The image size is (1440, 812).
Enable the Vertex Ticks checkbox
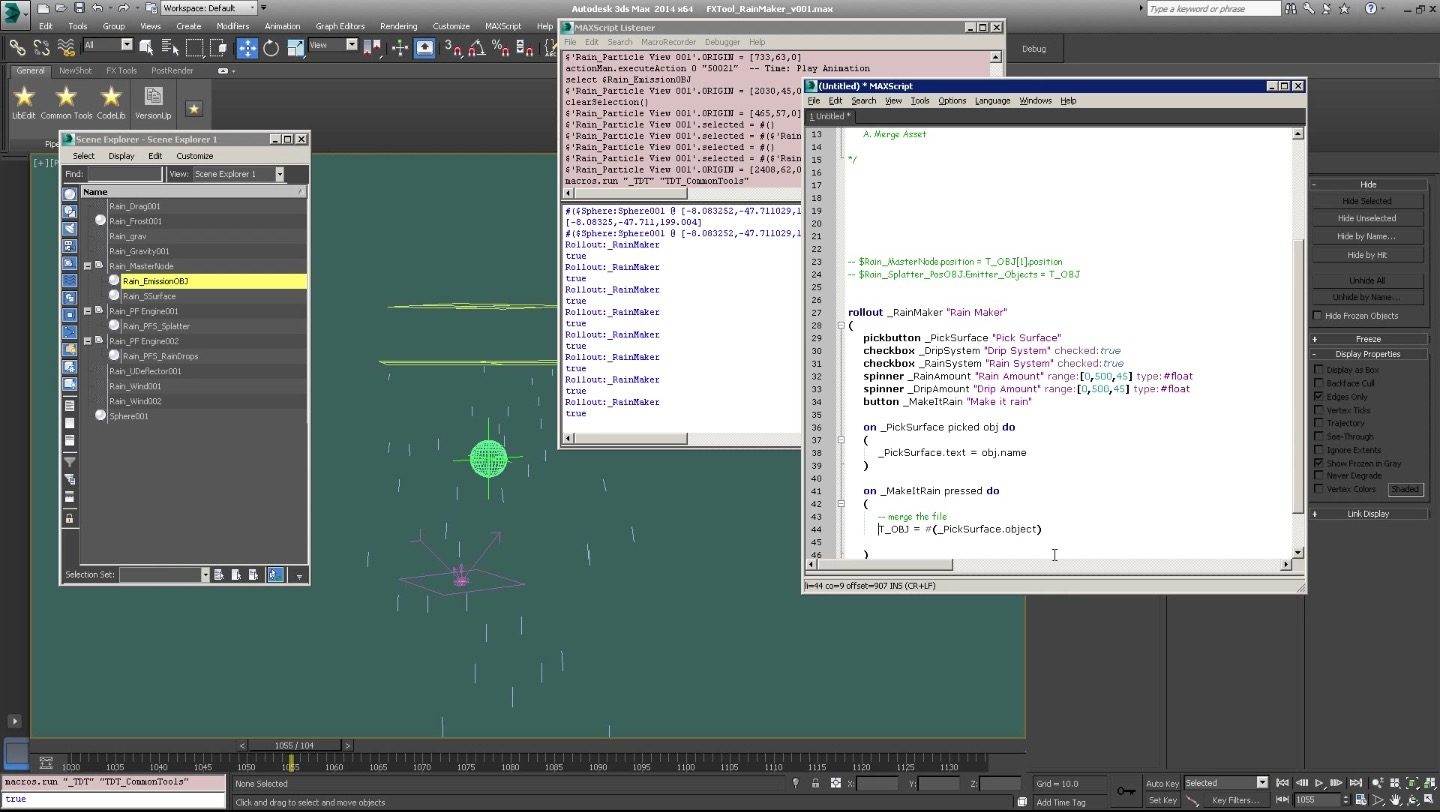coord(1319,410)
